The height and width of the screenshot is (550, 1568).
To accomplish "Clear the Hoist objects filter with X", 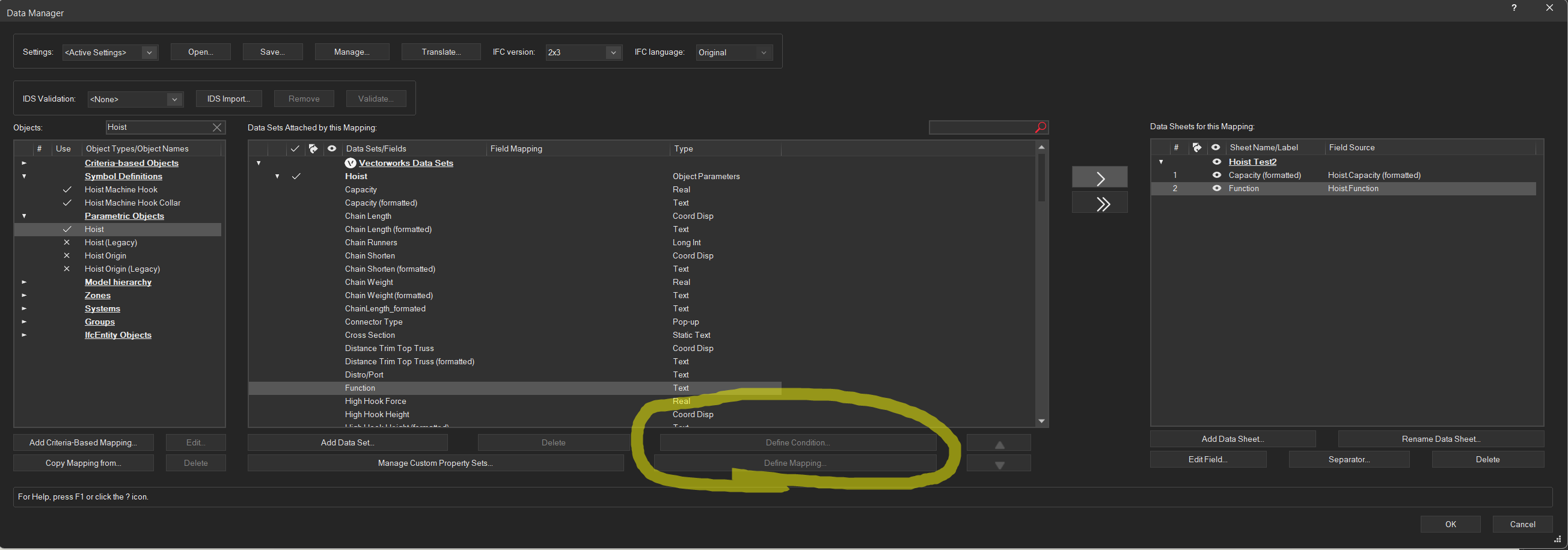I will (x=216, y=127).
